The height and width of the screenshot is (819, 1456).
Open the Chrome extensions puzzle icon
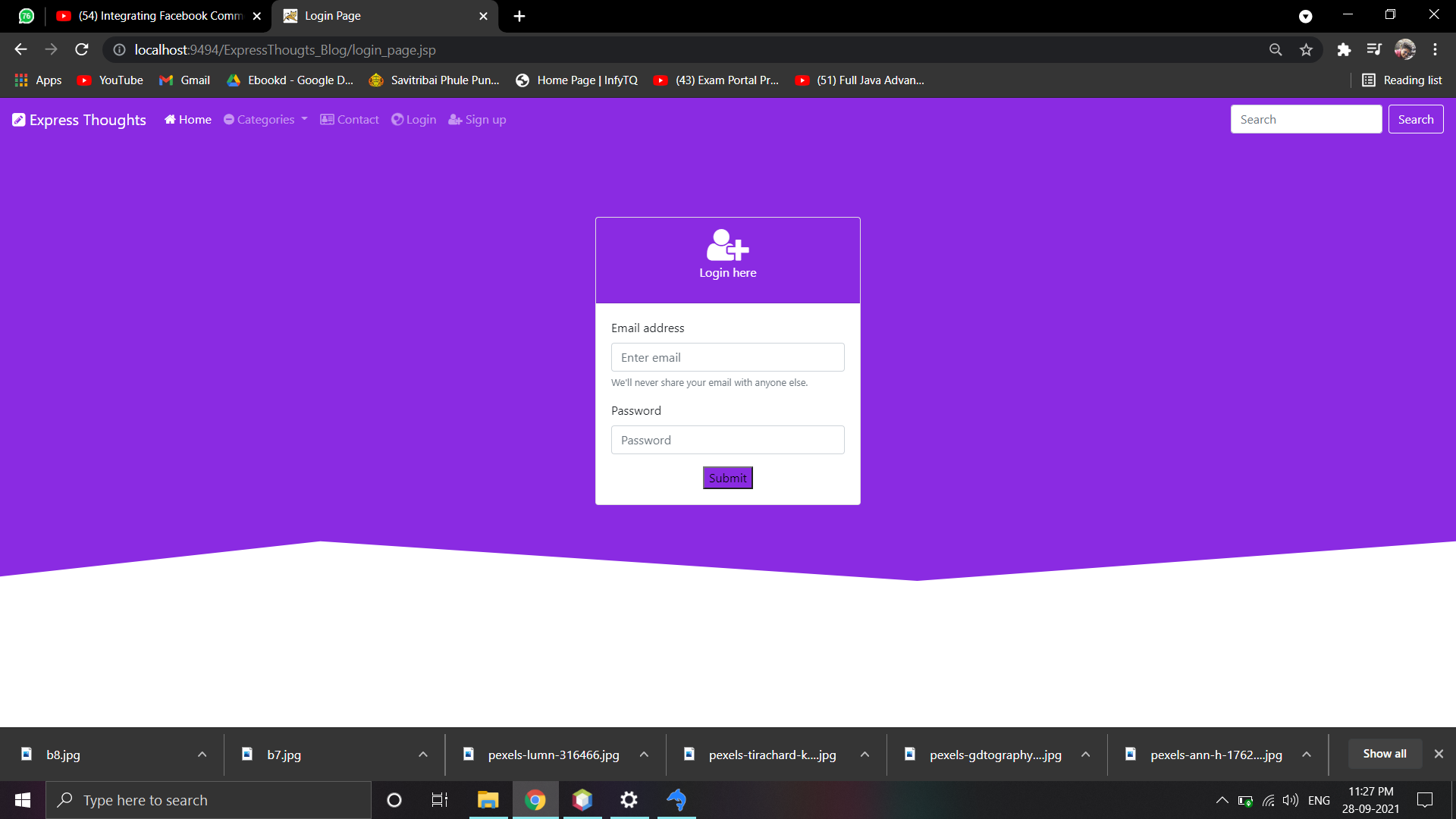click(1344, 50)
